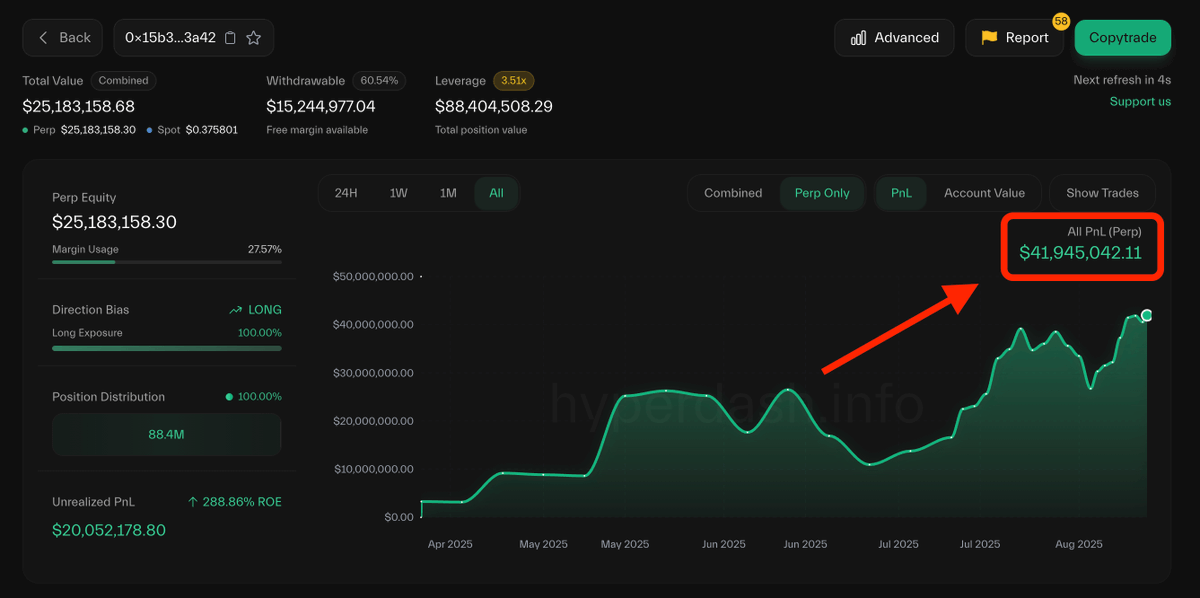Copy the wallet address using the copy icon
Screen dimensions: 1200x598
pos(230,37)
